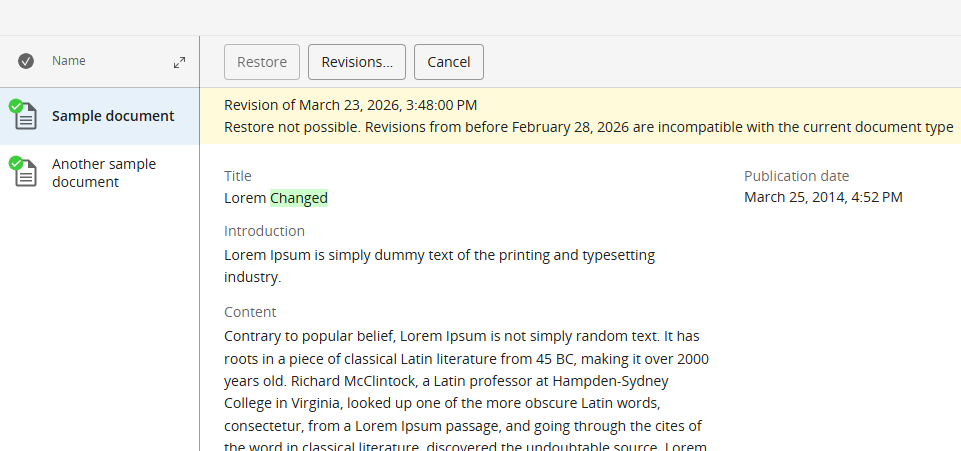961x451 pixels.
Task: Click the 'Restore not possible' warning message
Action: (588, 127)
